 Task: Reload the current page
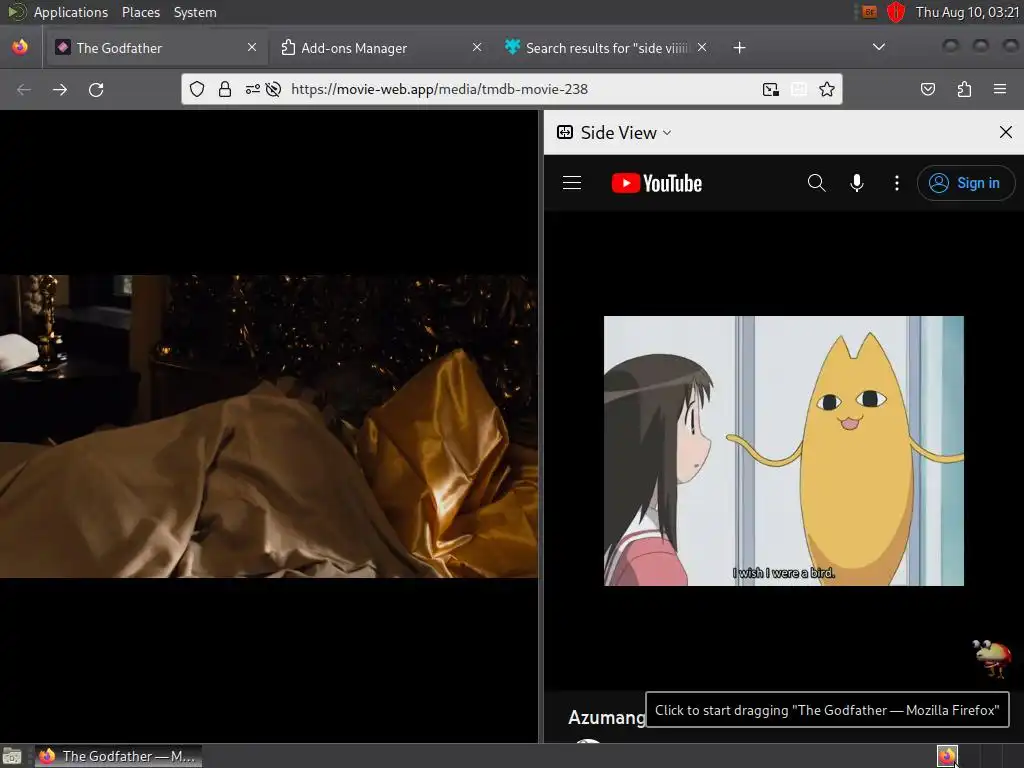pos(96,89)
